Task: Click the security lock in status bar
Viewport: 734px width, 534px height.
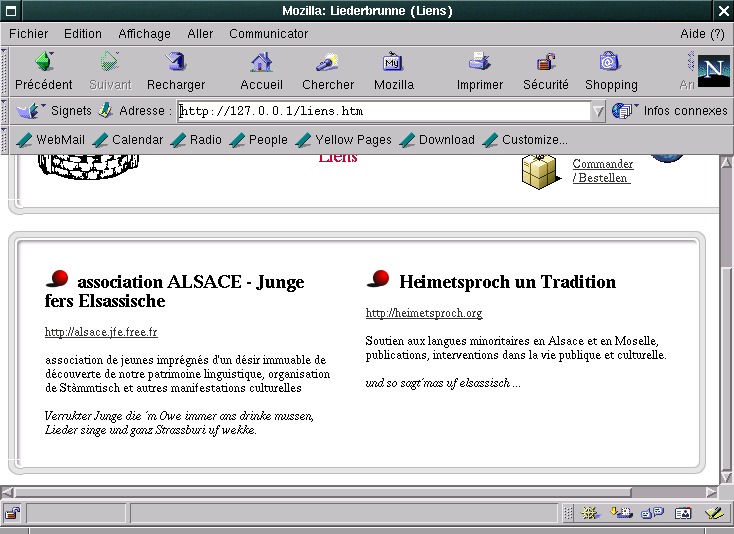Action: (12, 513)
